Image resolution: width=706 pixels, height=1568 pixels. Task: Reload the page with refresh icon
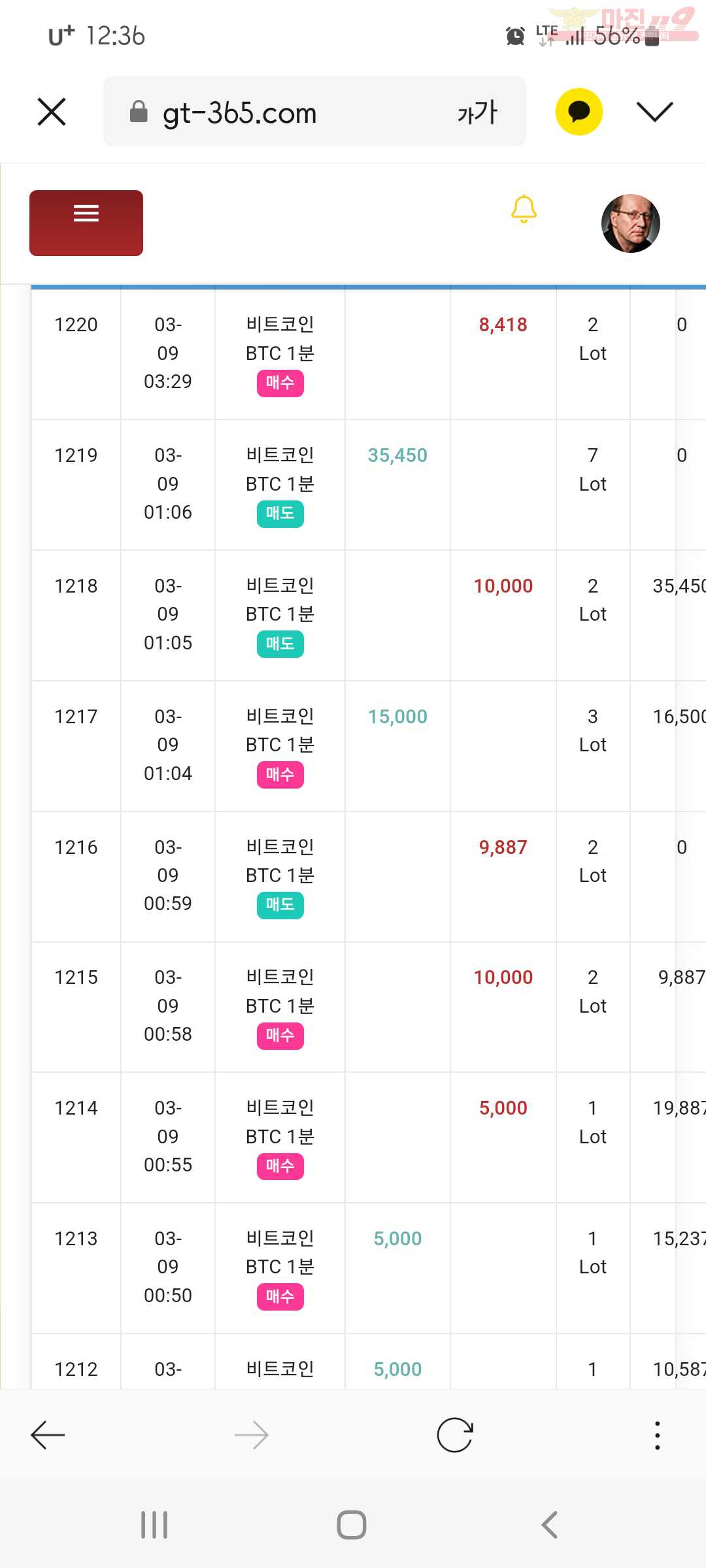pyautogui.click(x=455, y=1435)
